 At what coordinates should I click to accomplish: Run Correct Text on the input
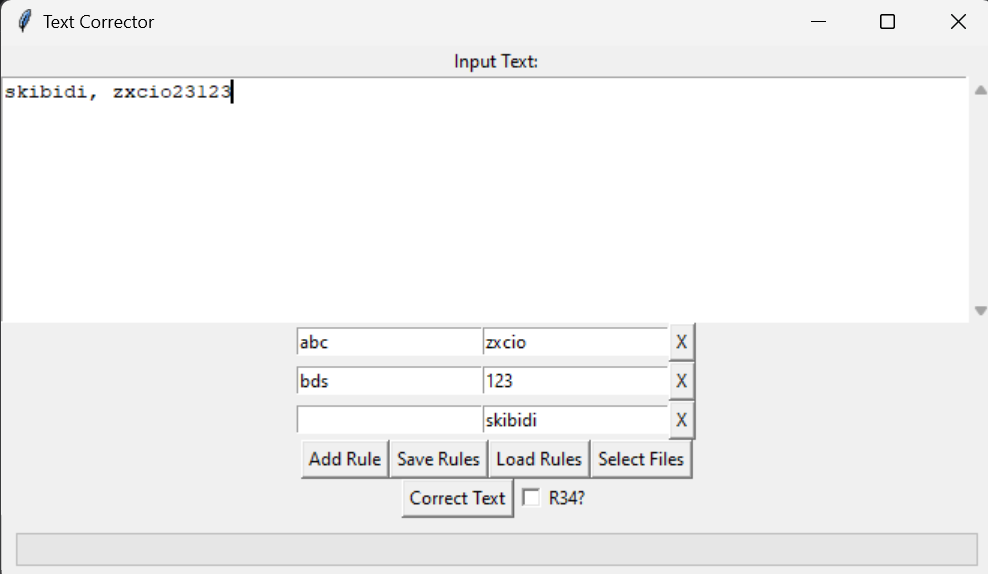[457, 498]
